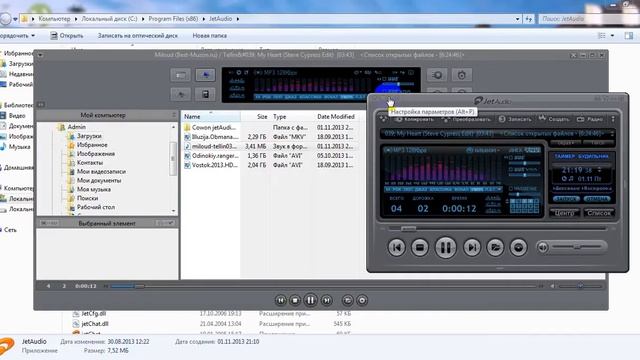Screen dimensions: 640x360
Task: Sort file list by Date Modified column
Action: (337, 116)
